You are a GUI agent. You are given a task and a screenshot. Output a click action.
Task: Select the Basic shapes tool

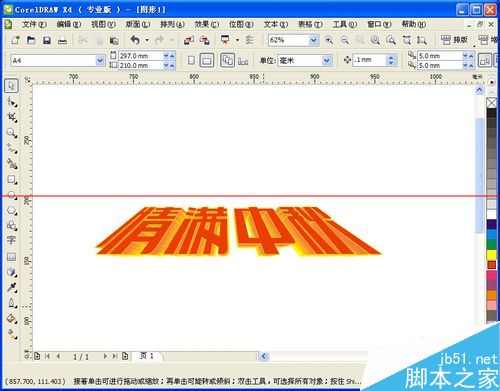[12, 226]
